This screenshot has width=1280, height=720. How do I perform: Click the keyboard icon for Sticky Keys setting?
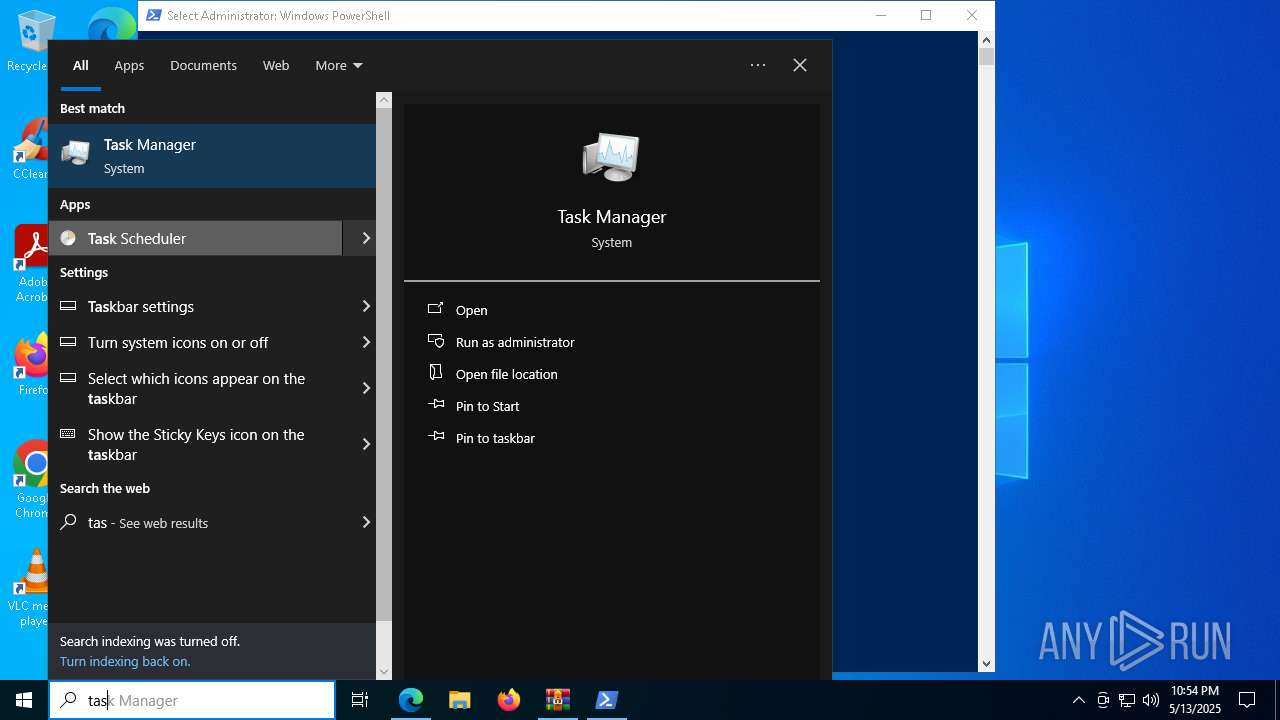[x=68, y=434]
